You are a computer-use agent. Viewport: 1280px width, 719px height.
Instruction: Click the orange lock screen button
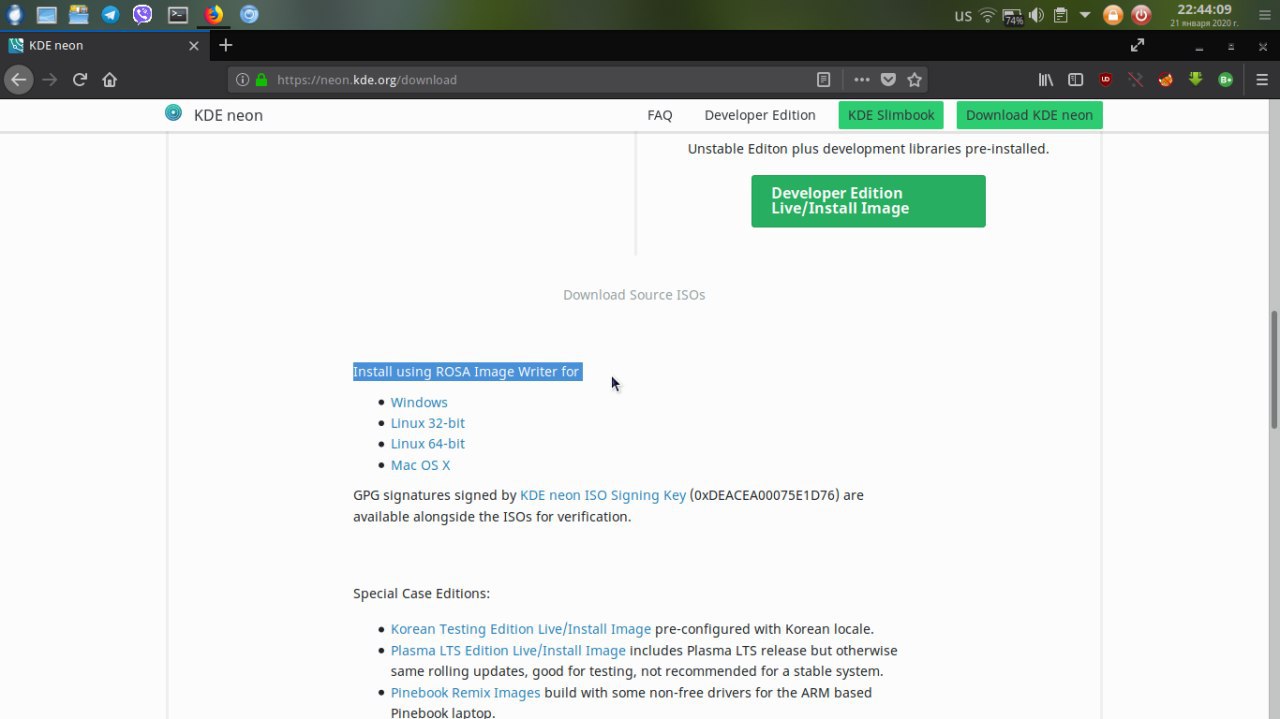(1113, 15)
